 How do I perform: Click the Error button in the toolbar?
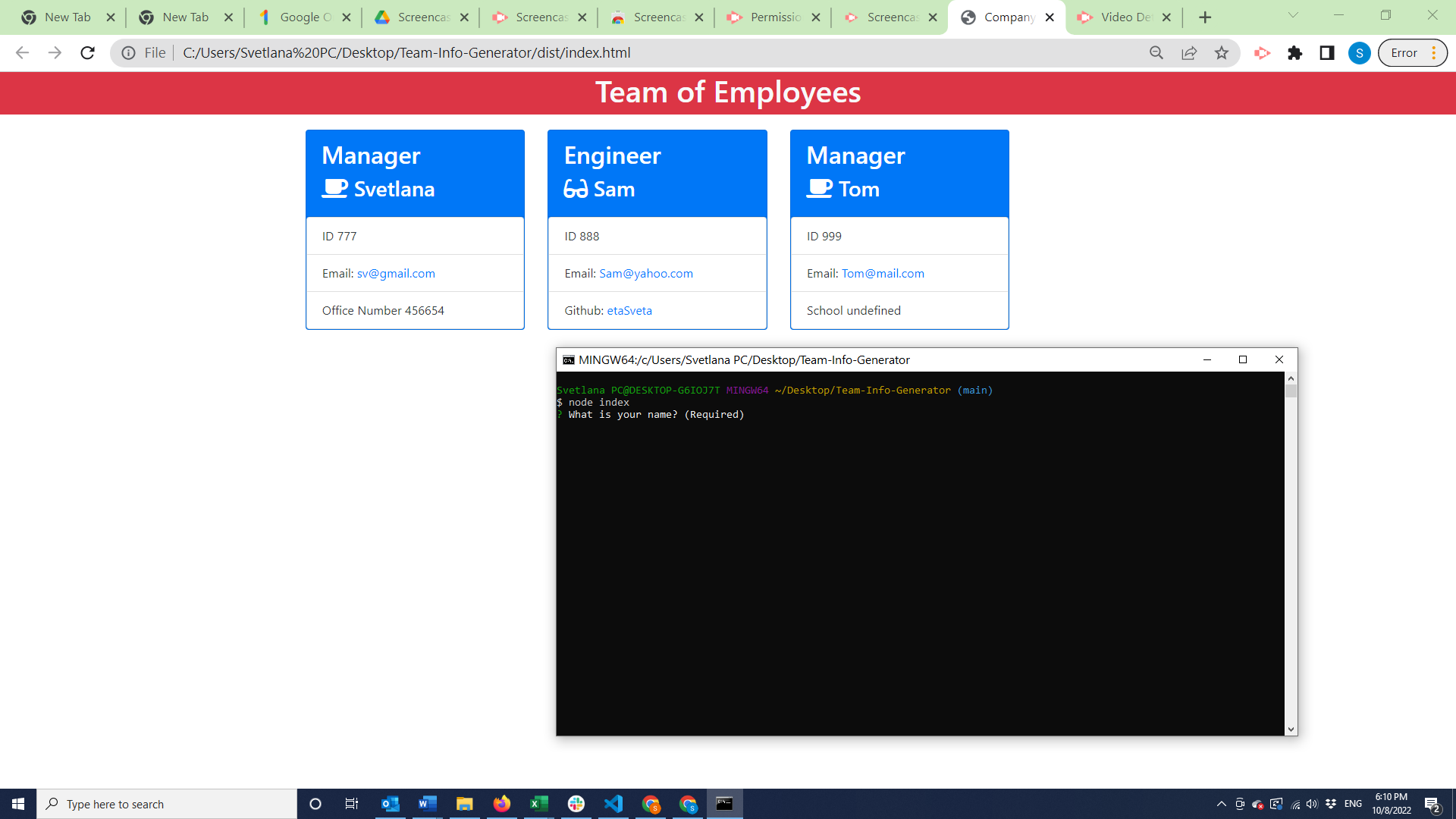coord(1404,53)
